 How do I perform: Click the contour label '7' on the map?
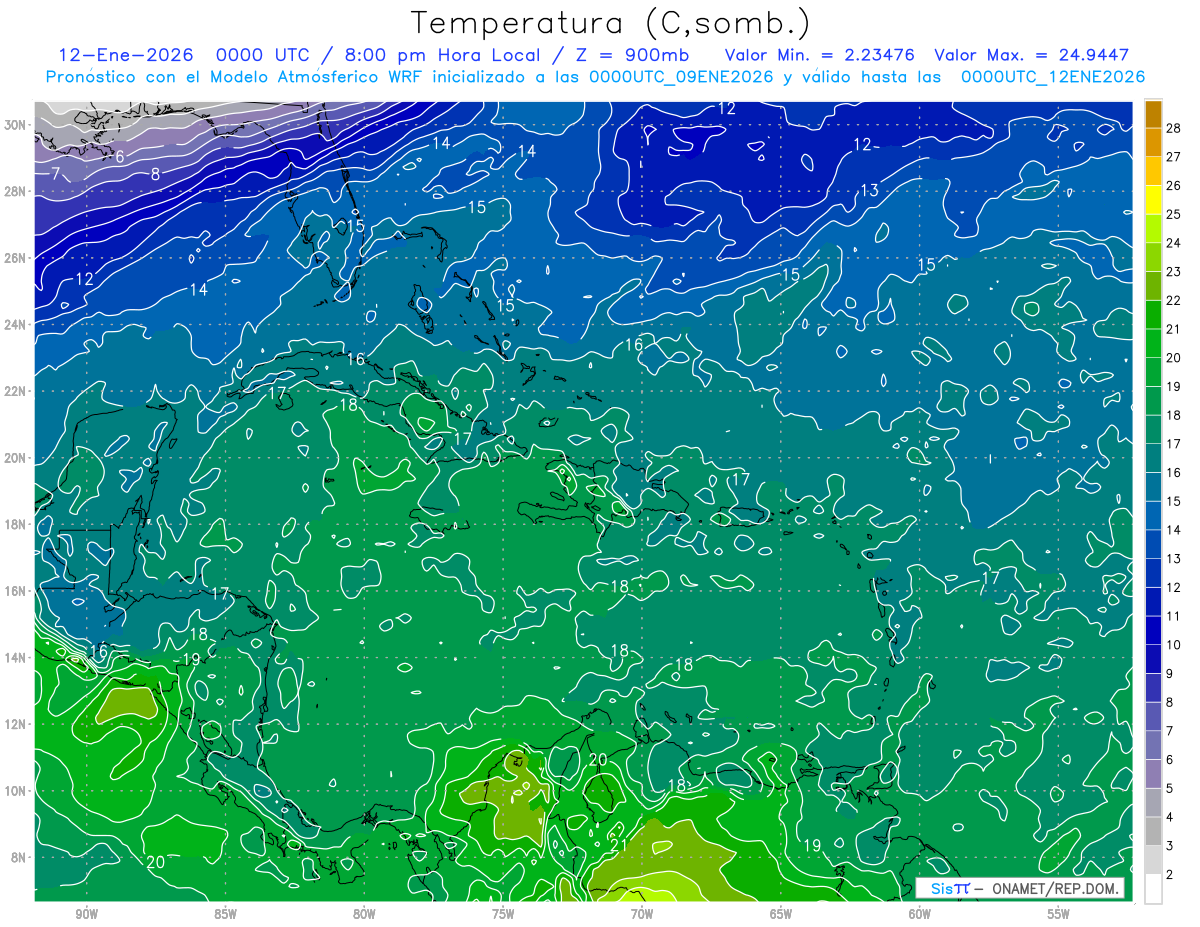[56, 174]
